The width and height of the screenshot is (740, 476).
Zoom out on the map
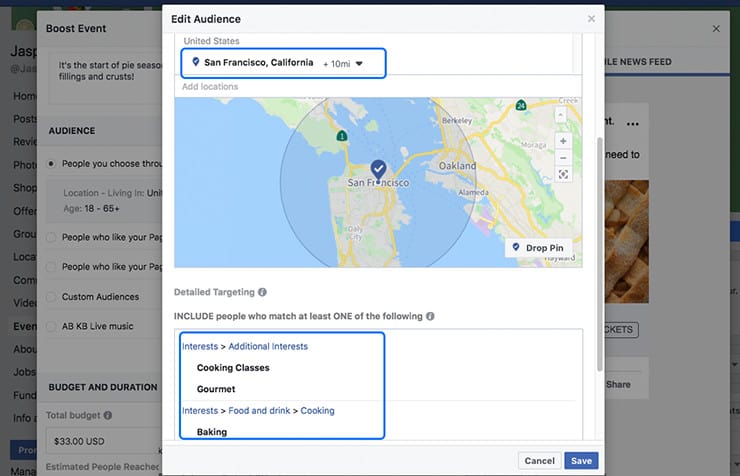coord(563,158)
